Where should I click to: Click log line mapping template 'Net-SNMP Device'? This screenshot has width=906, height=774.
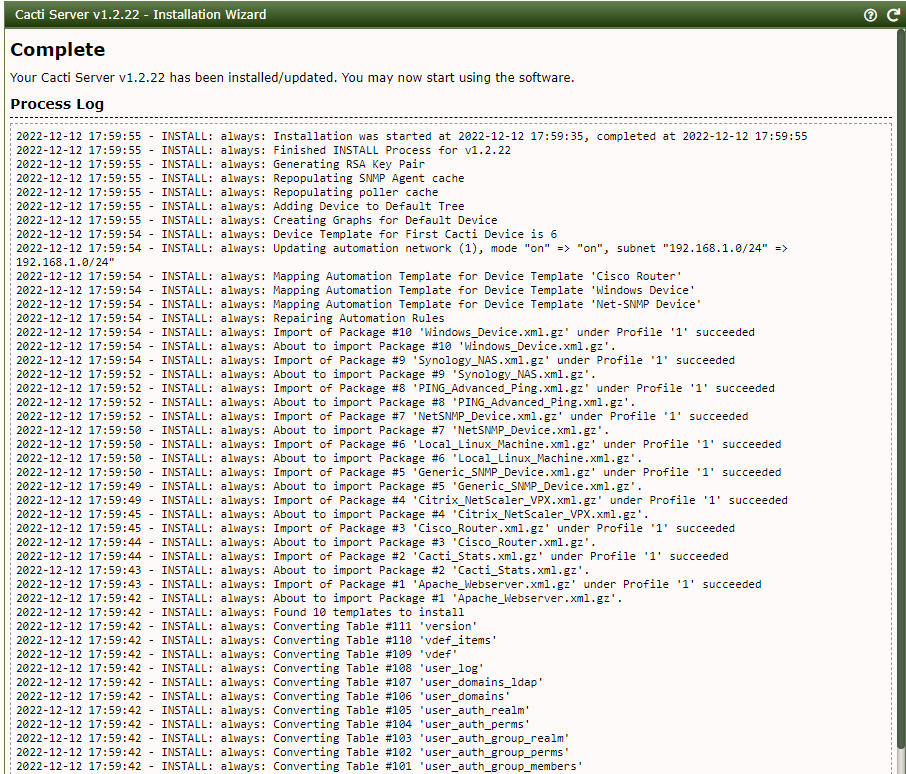[x=359, y=304]
